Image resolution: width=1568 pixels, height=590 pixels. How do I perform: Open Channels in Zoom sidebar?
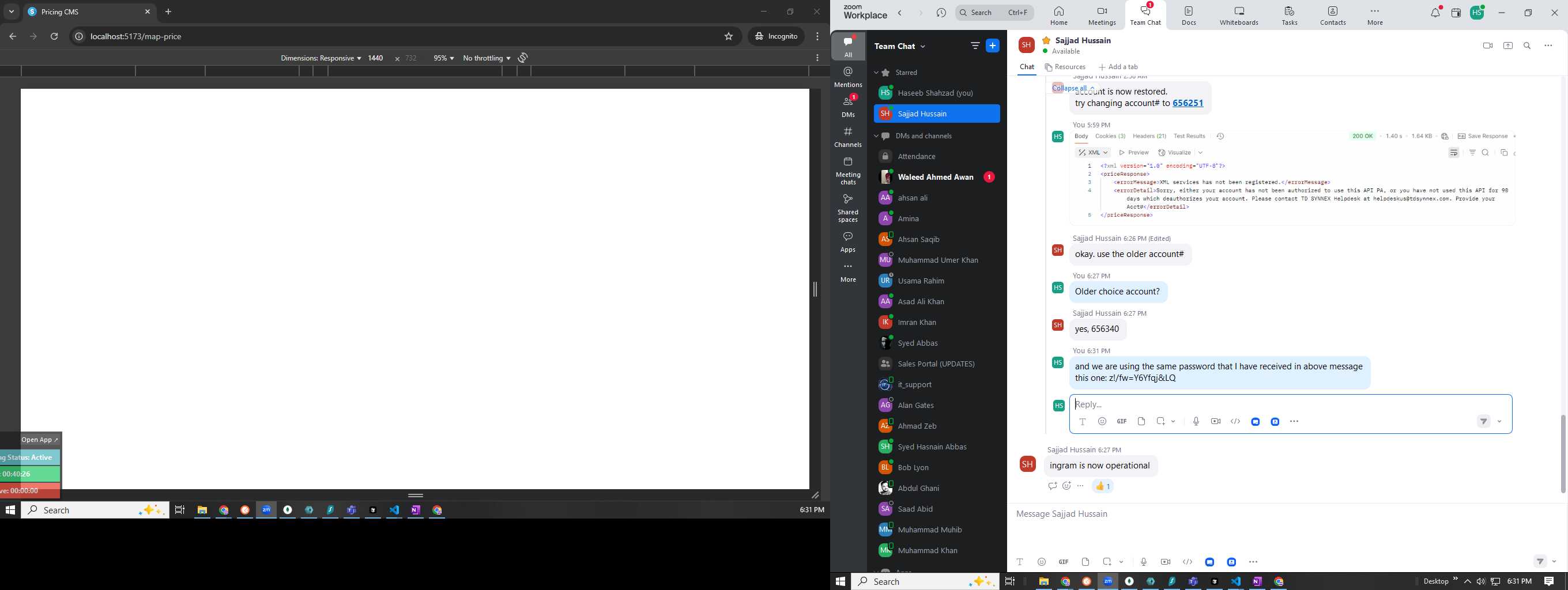848,137
